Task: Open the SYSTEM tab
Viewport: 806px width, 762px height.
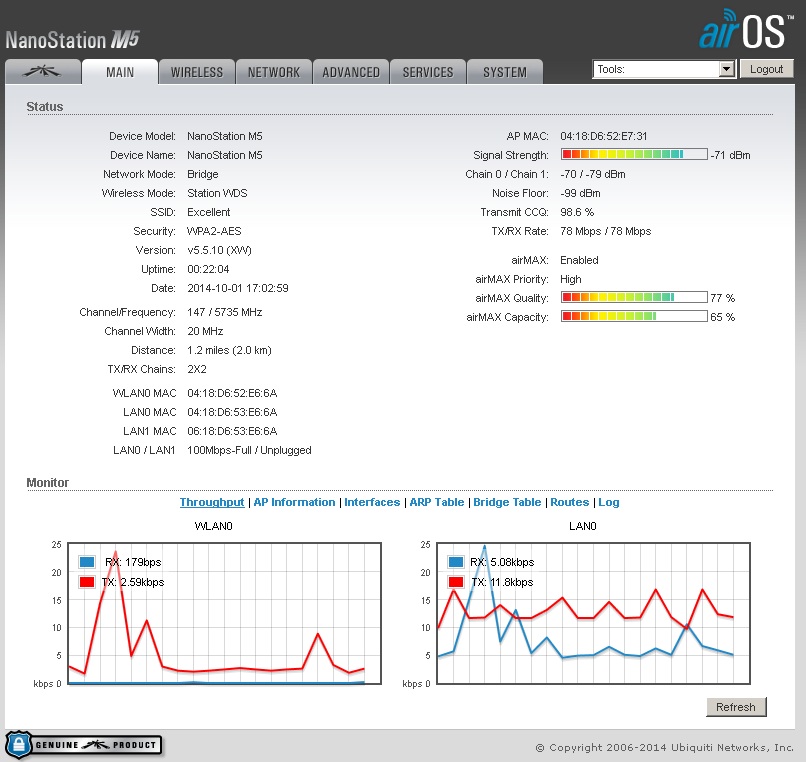Action: click(505, 72)
